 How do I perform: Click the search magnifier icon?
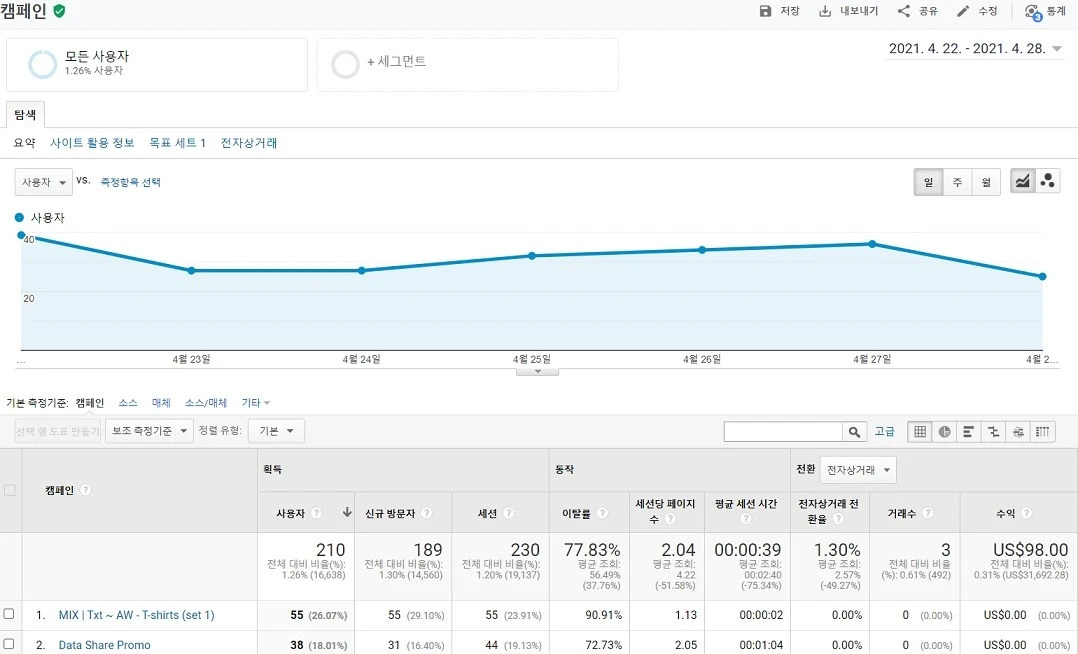click(x=854, y=432)
